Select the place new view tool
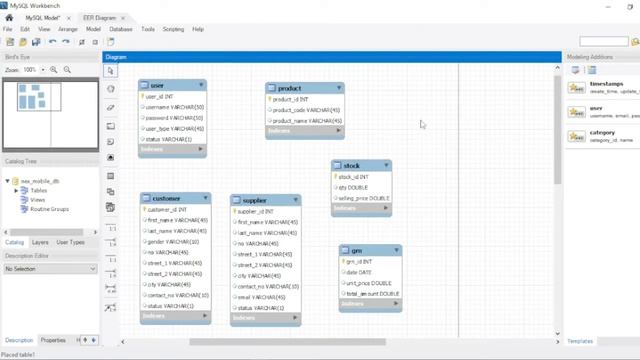 pyautogui.click(x=110, y=191)
